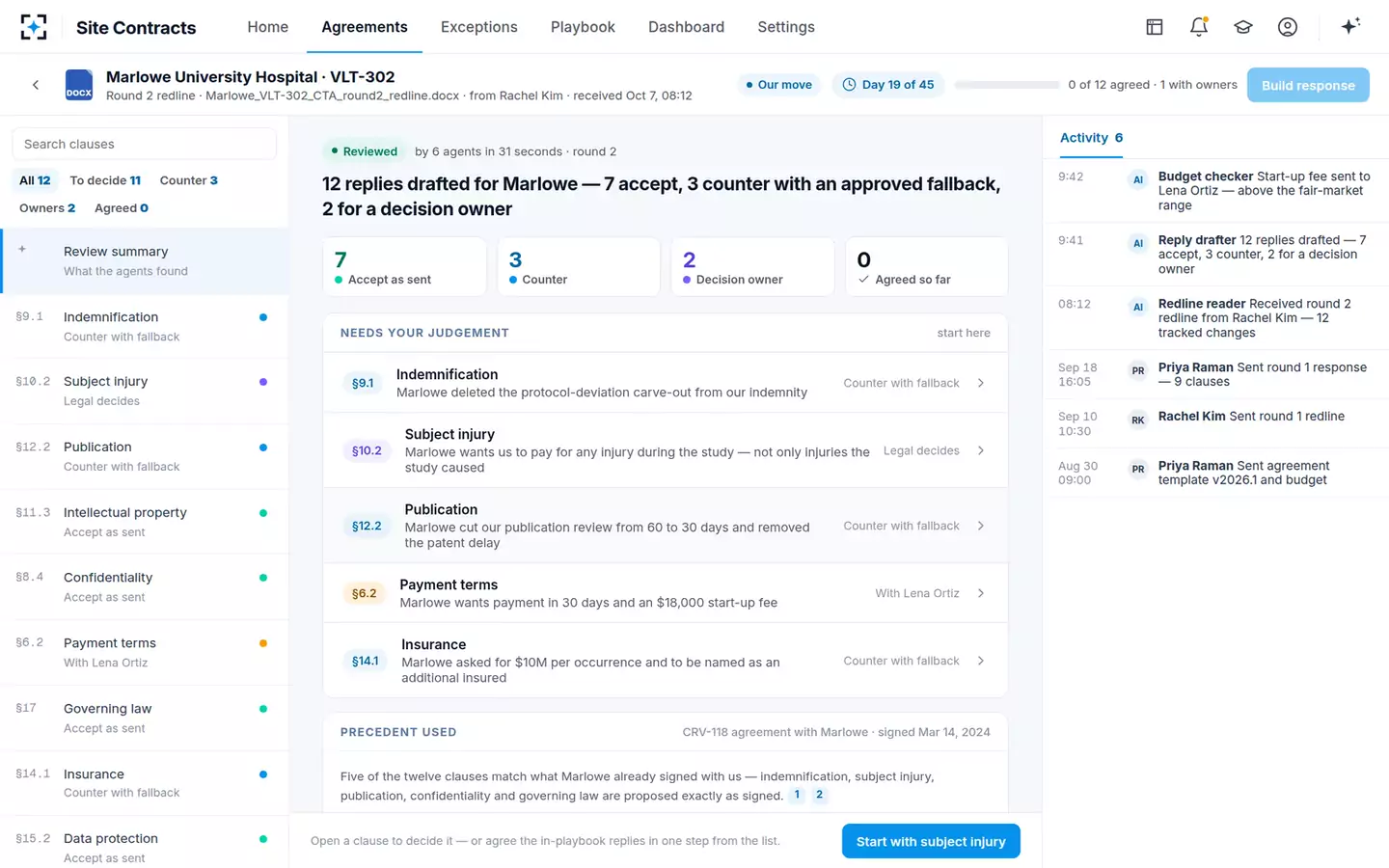Click the PR avatar for agreement template entry
Image resolution: width=1389 pixels, height=868 pixels.
tap(1138, 469)
